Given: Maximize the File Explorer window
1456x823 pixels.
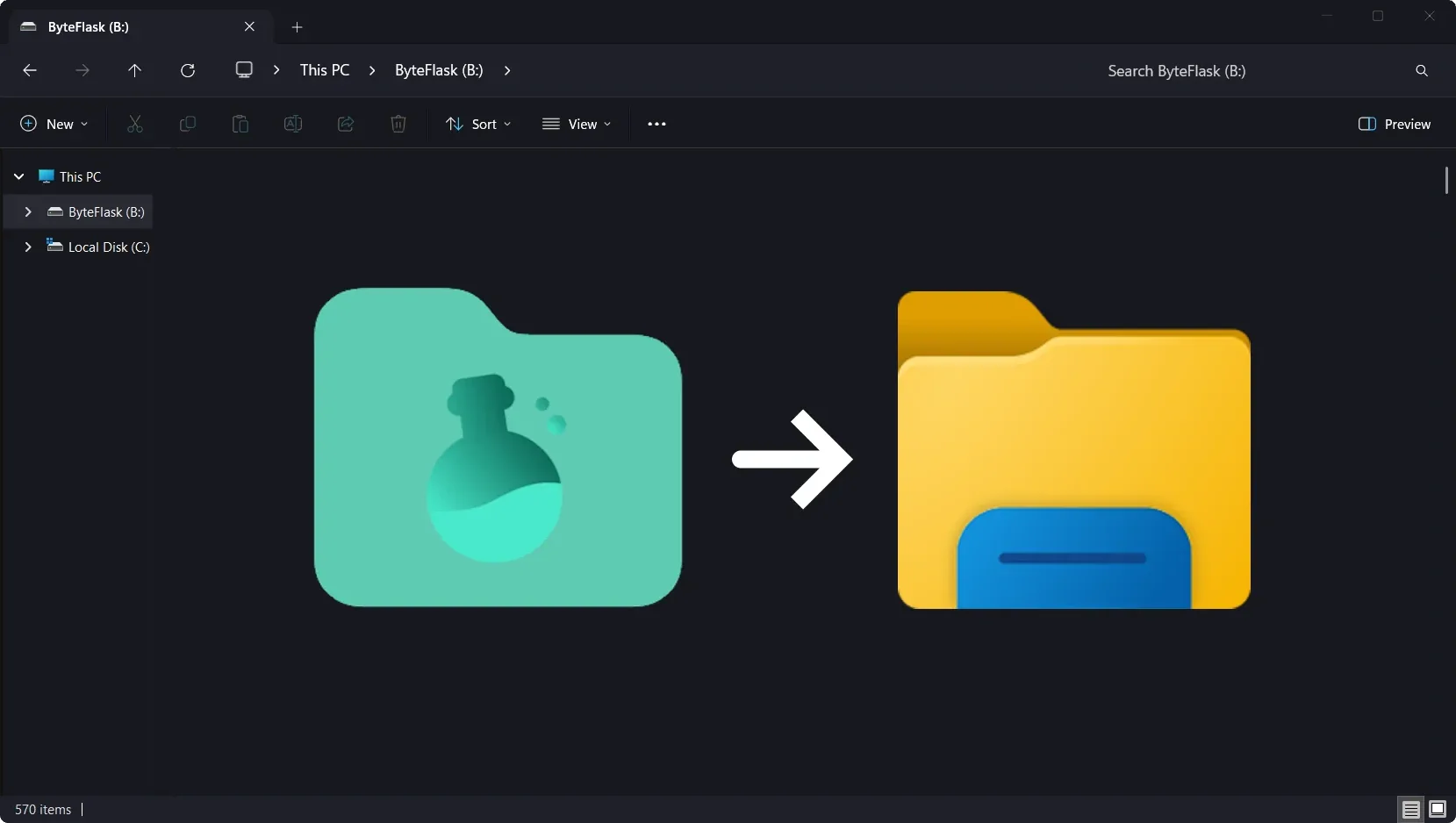Looking at the screenshot, I should 1378,15.
